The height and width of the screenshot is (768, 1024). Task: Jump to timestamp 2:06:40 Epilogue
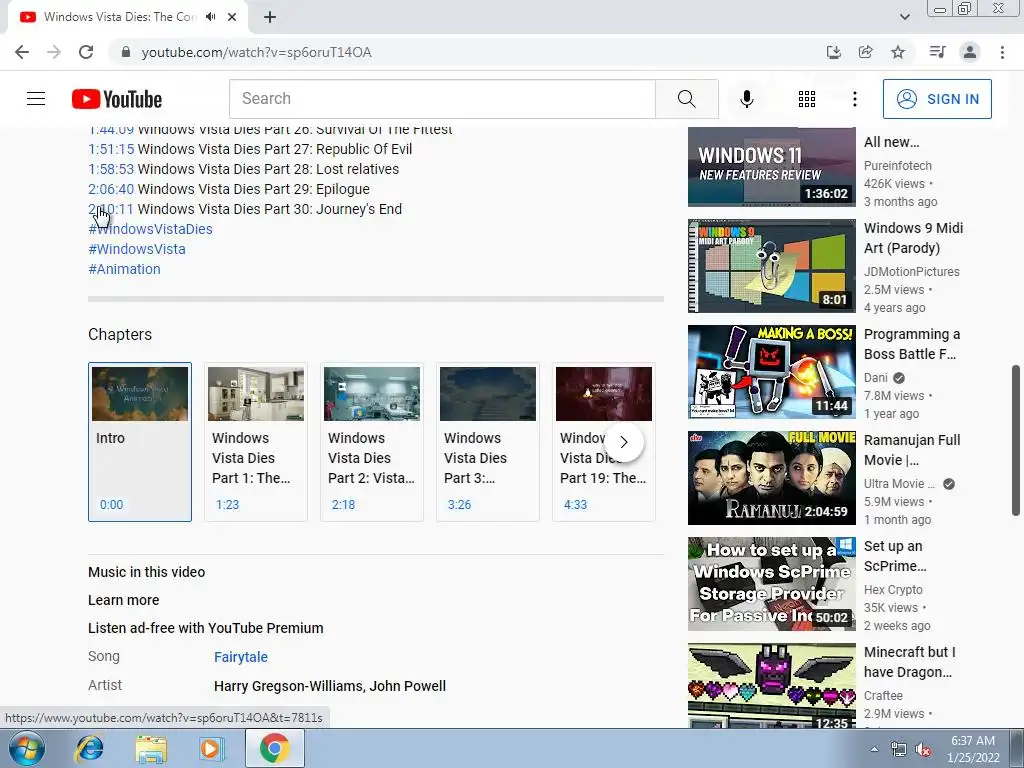point(111,189)
